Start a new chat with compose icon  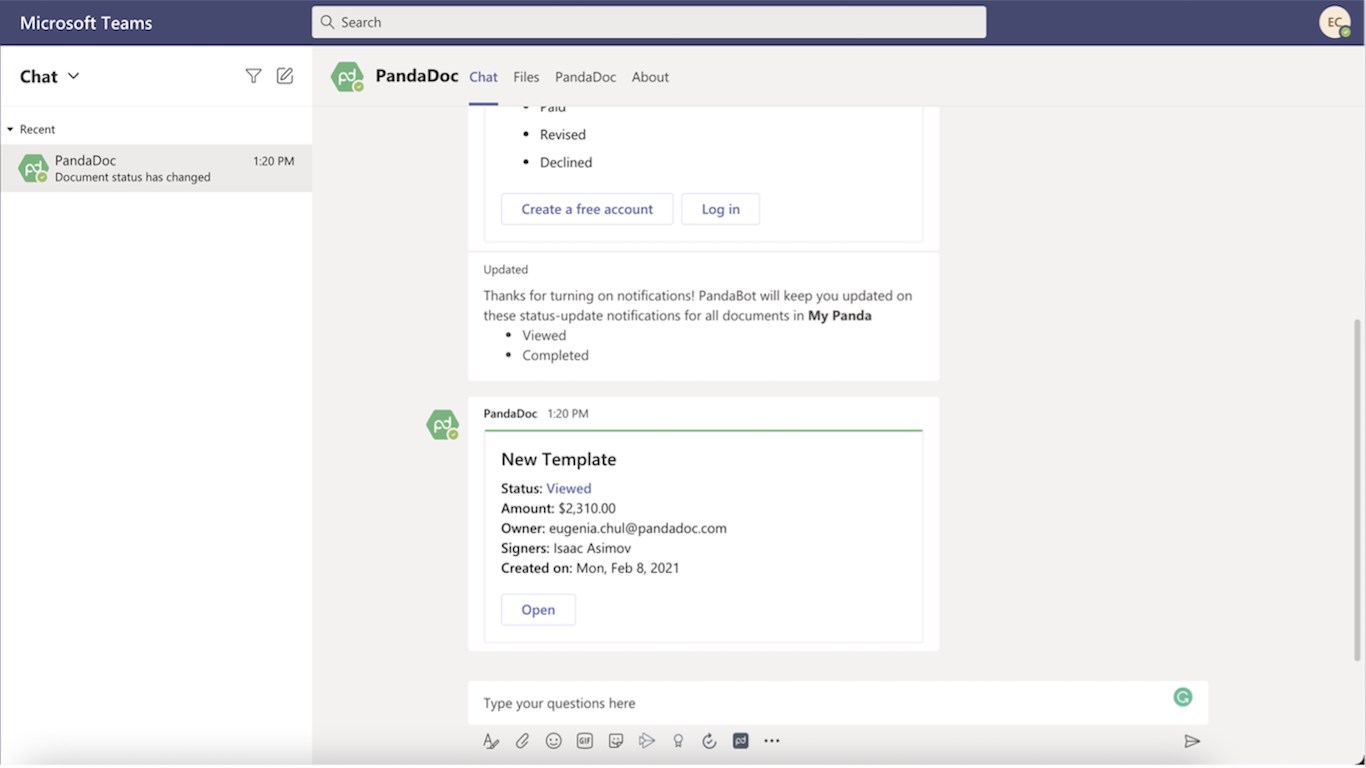tap(285, 76)
